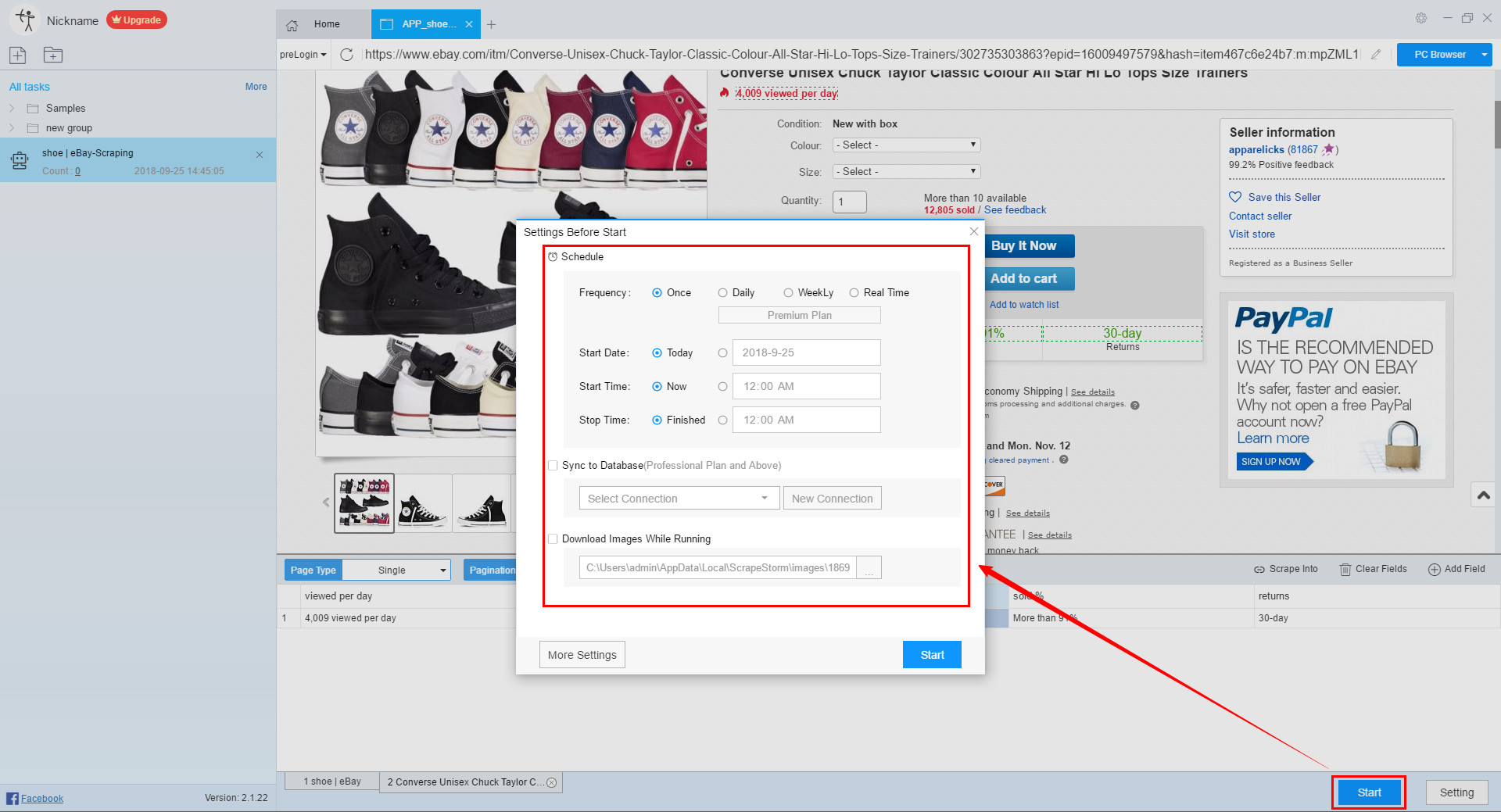Click the More Settings button

coord(582,655)
